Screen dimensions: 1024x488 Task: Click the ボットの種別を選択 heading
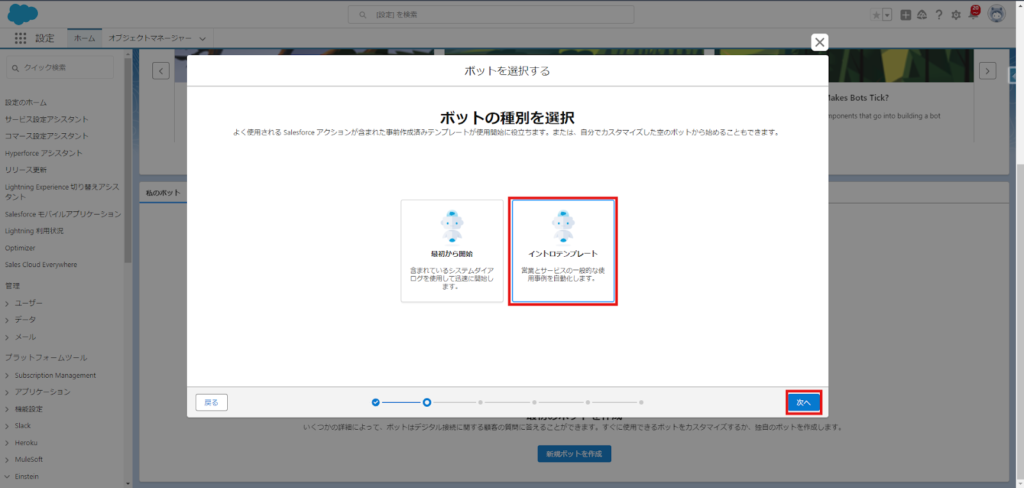click(507, 118)
